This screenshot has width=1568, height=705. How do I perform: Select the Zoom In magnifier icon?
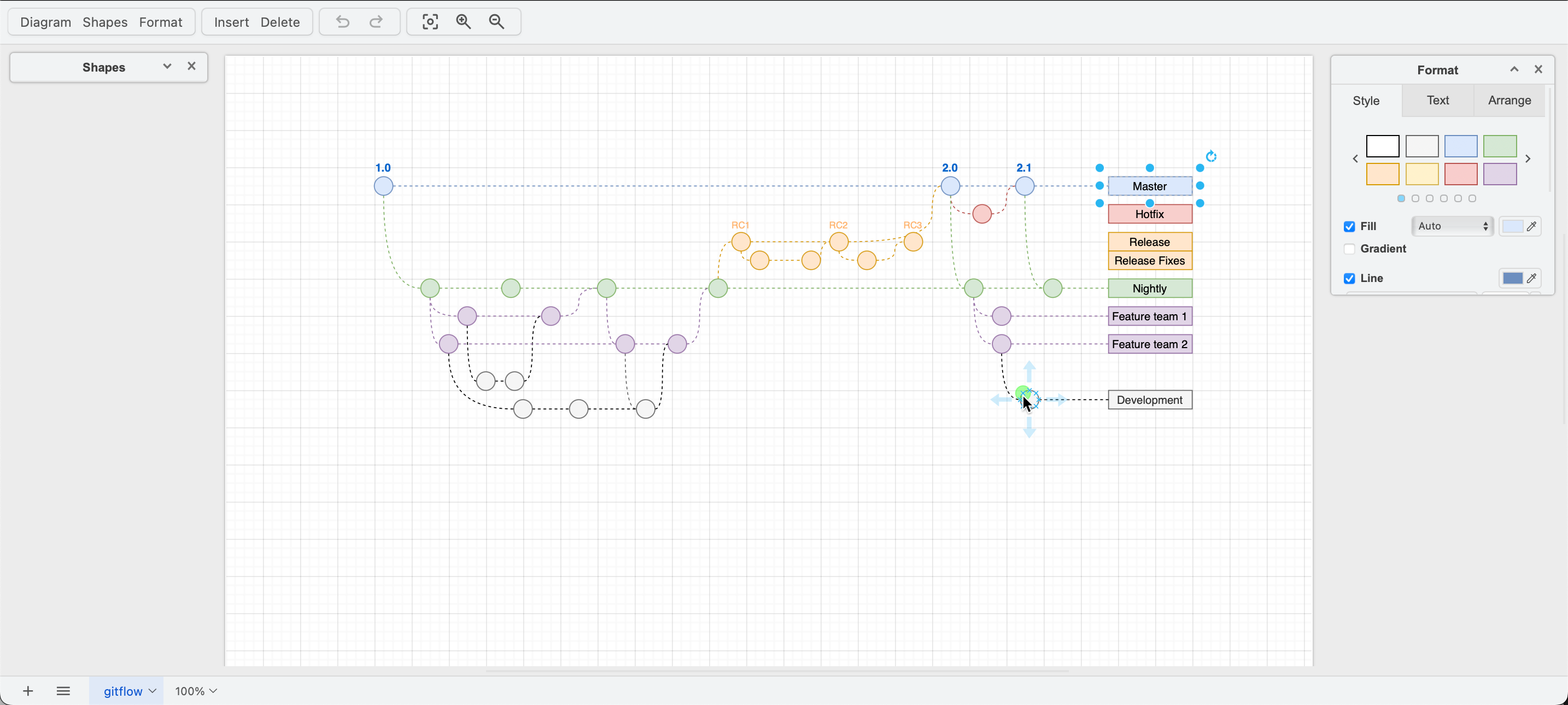463,21
